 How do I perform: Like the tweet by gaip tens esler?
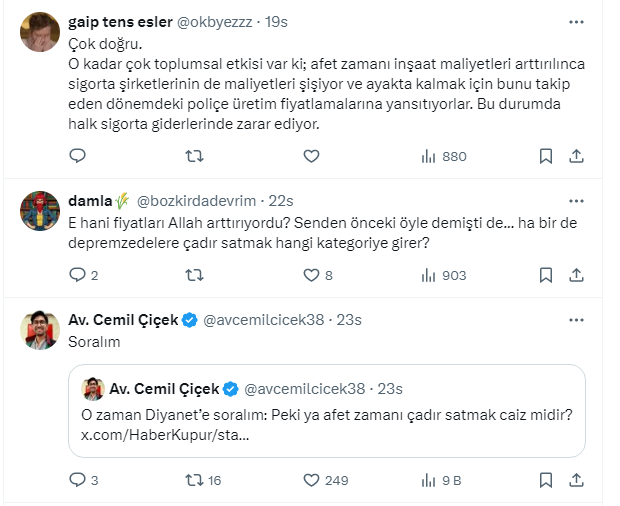[x=311, y=156]
